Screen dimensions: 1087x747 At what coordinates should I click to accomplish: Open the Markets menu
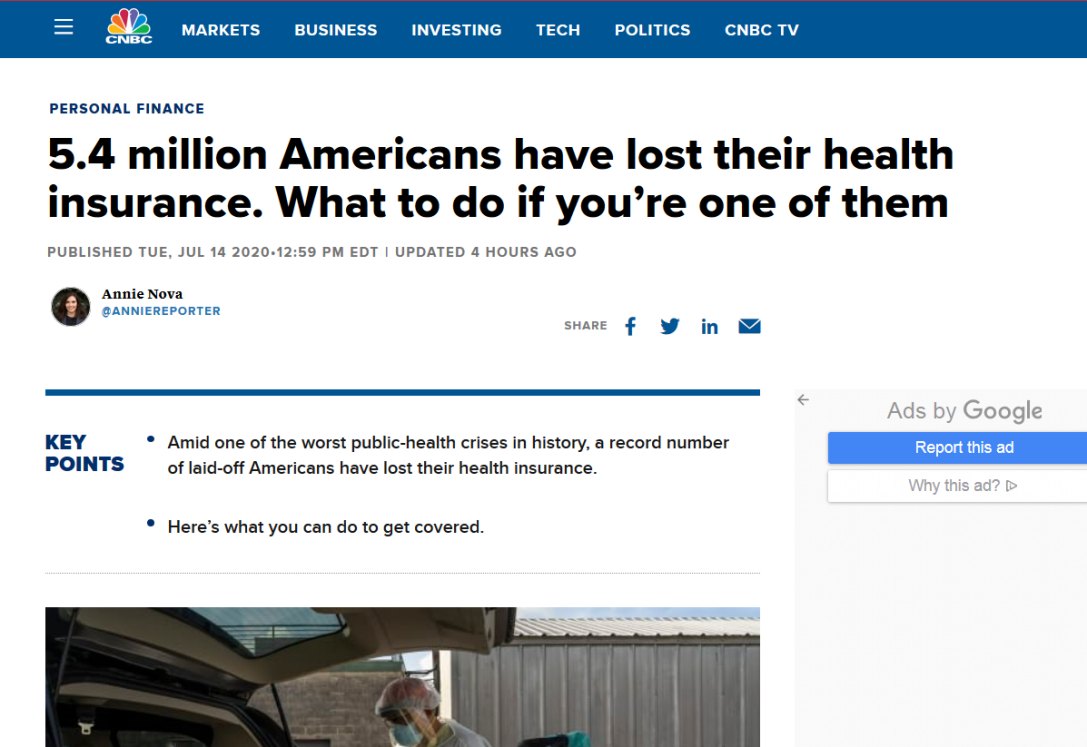220,30
